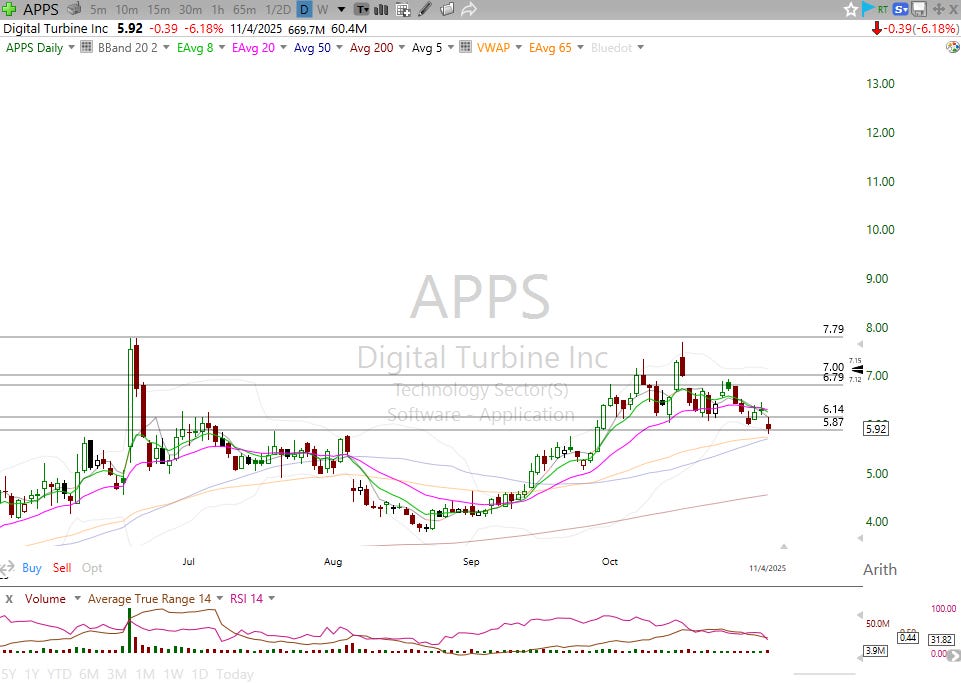Click the favorite star icon
Image resolution: width=961 pixels, height=683 pixels.
(851, 9)
